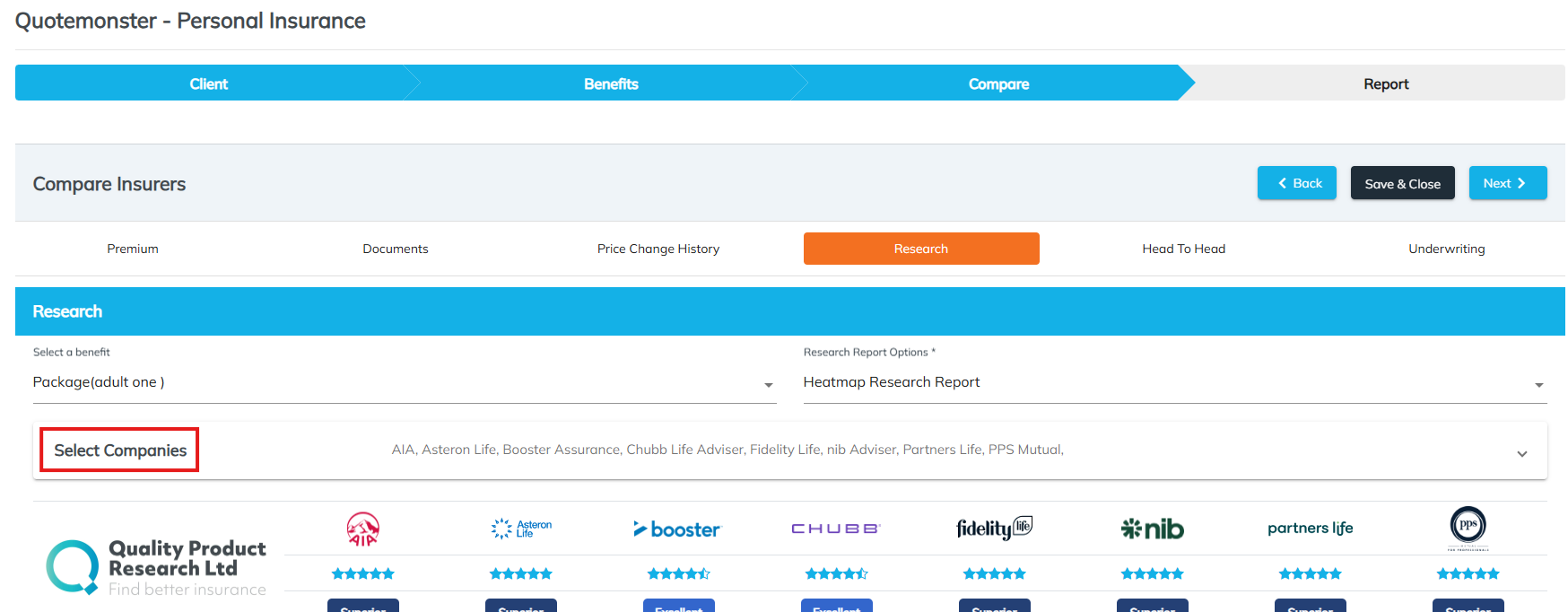The width and height of the screenshot is (1568, 612).
Task: Click the Asteron Life logo
Action: (521, 529)
